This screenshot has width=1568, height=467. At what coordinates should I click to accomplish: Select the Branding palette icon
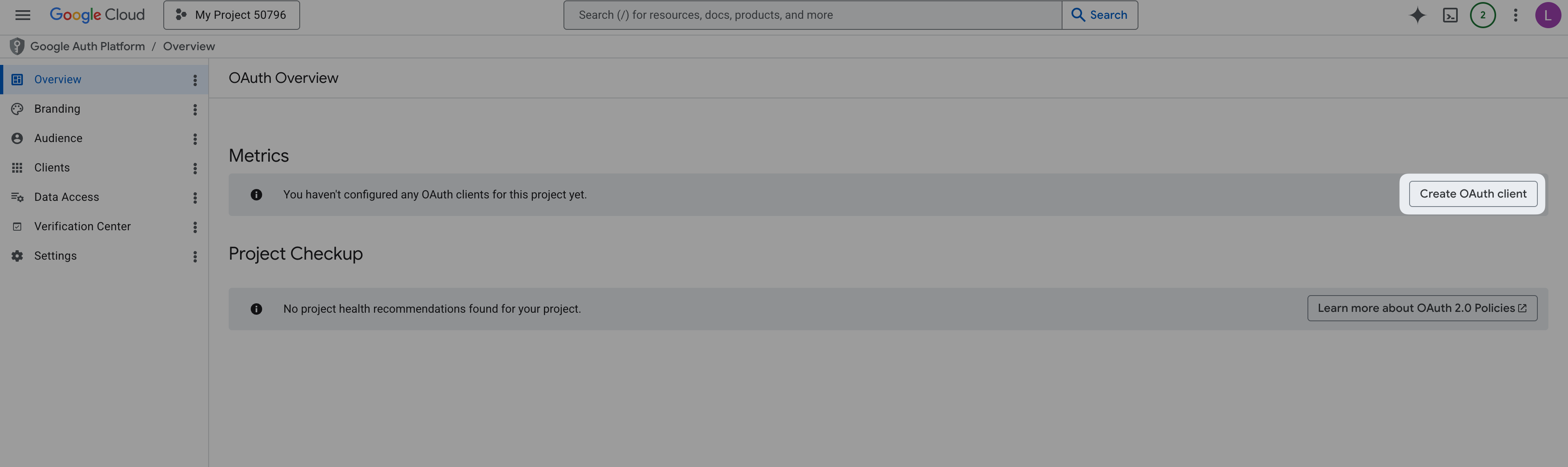[16, 108]
